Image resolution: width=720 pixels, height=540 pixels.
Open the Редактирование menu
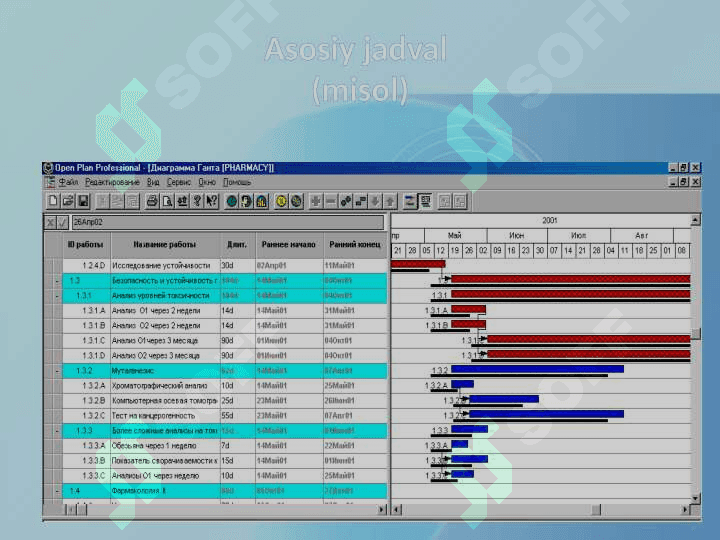[x=112, y=182]
